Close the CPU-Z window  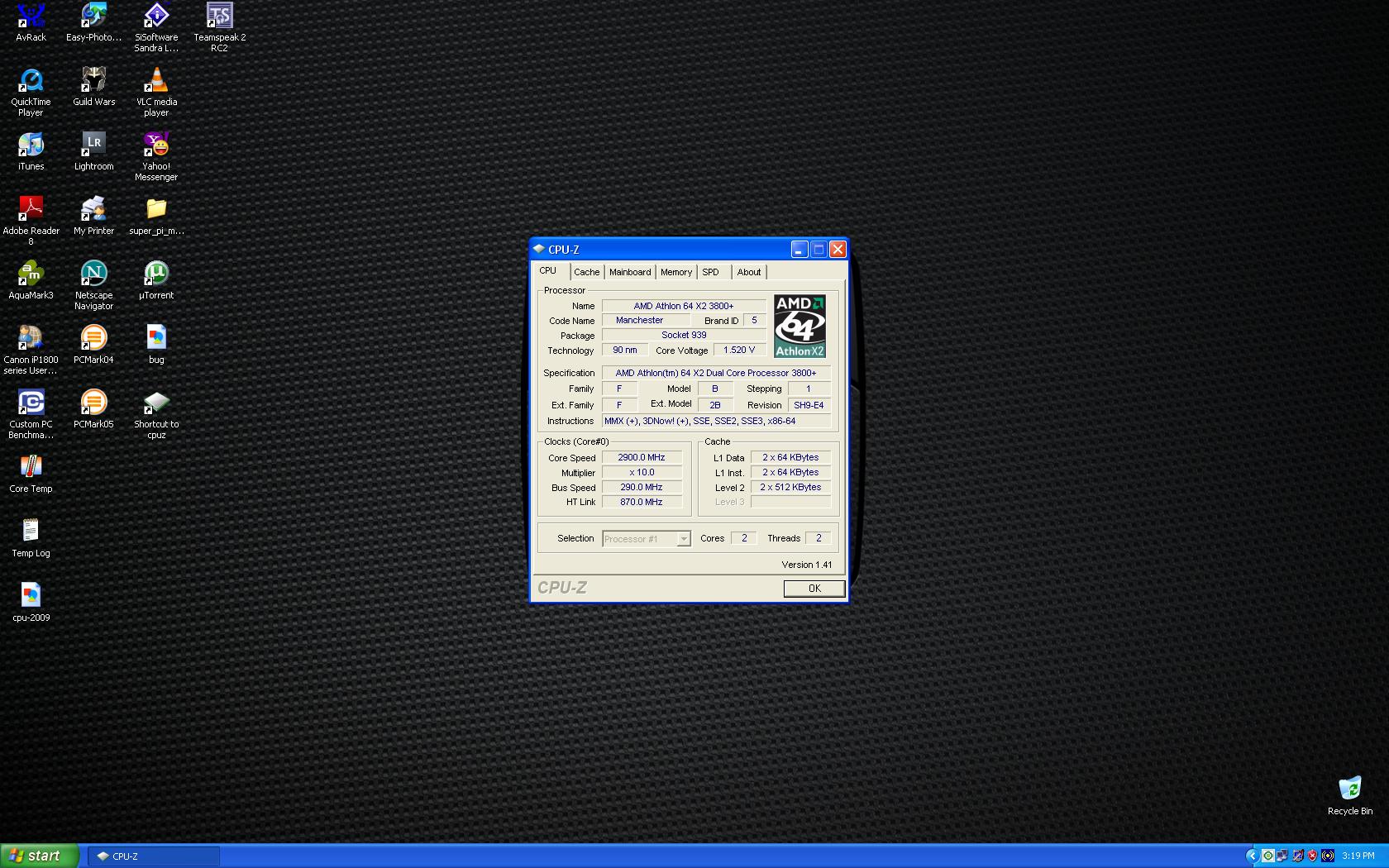[x=838, y=250]
